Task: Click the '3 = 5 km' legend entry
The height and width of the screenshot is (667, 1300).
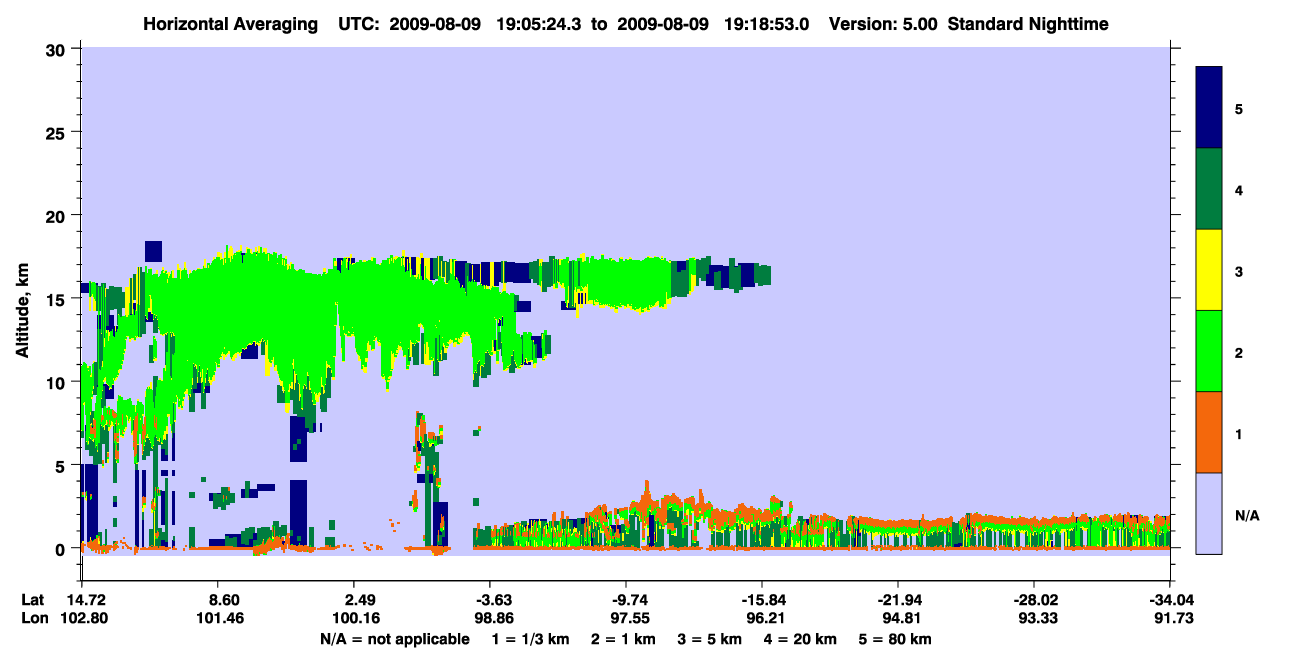Action: 710,639
